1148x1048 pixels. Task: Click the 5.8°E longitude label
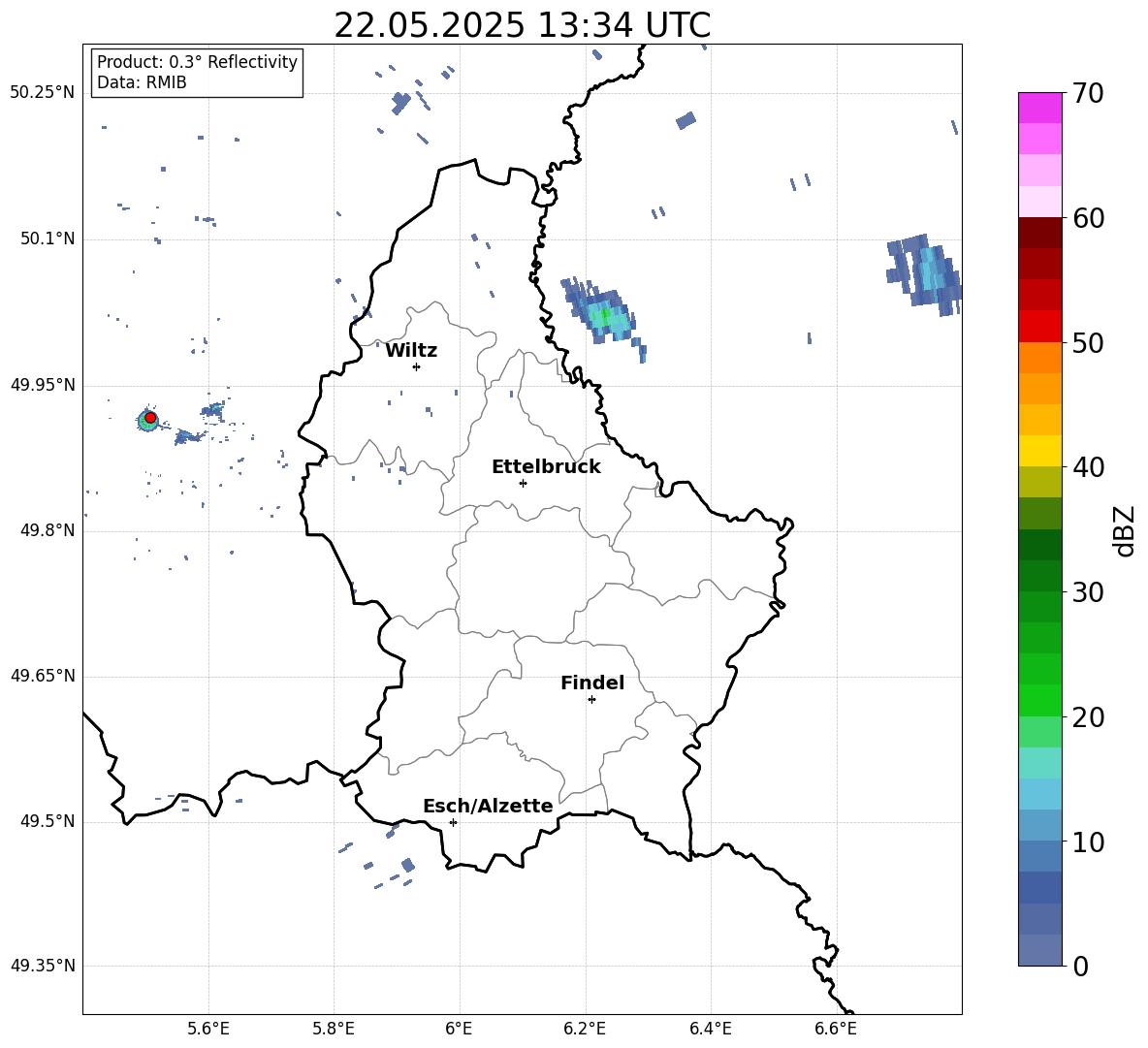coord(334,1029)
